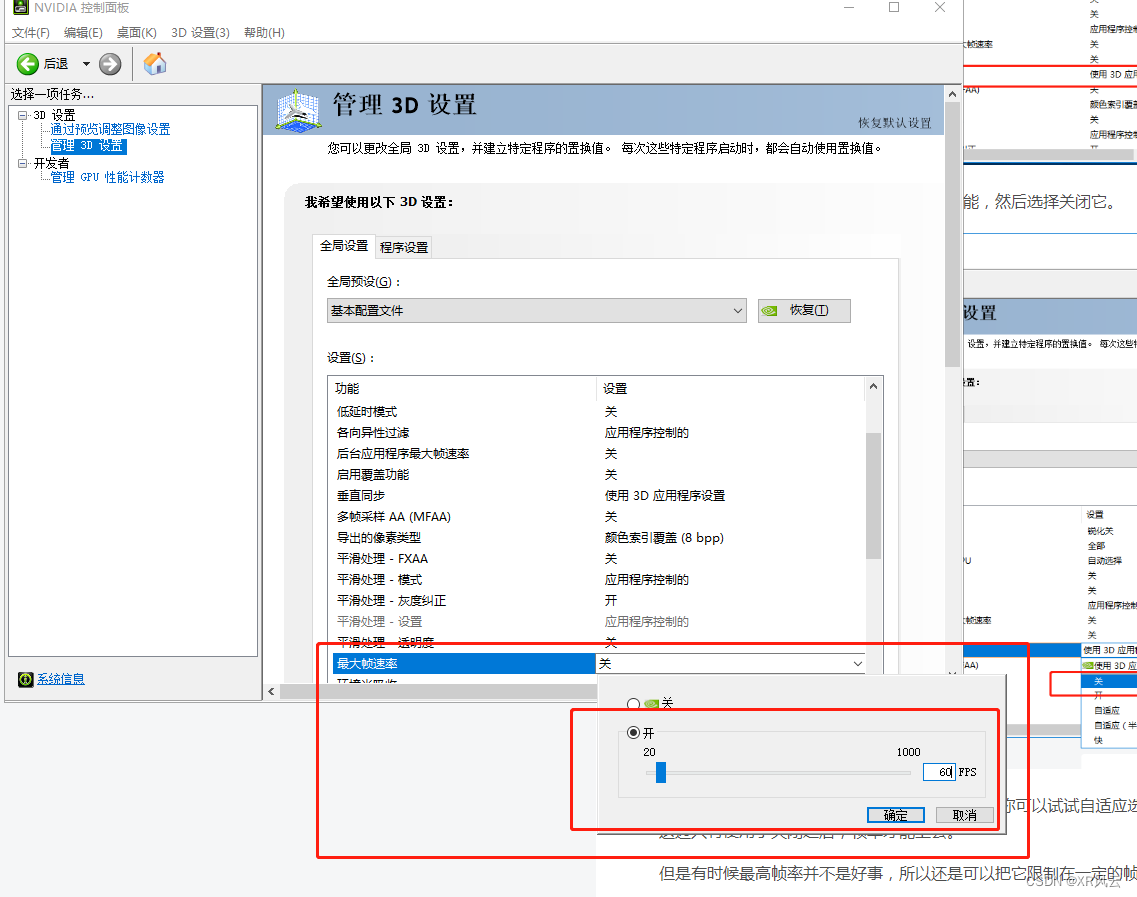Viewport: 1137px width, 897px height.
Task: Click the 取消 button in popup
Action: pos(964,815)
